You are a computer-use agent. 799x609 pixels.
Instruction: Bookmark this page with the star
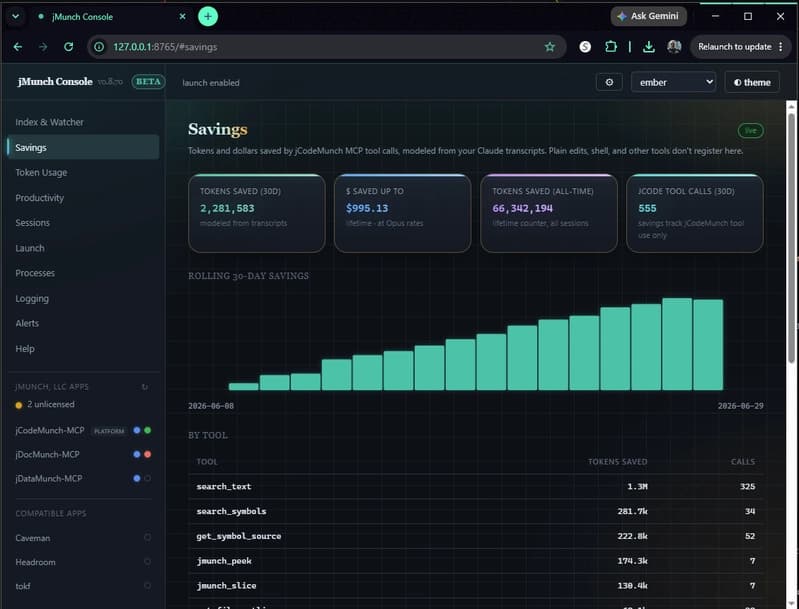coord(549,47)
